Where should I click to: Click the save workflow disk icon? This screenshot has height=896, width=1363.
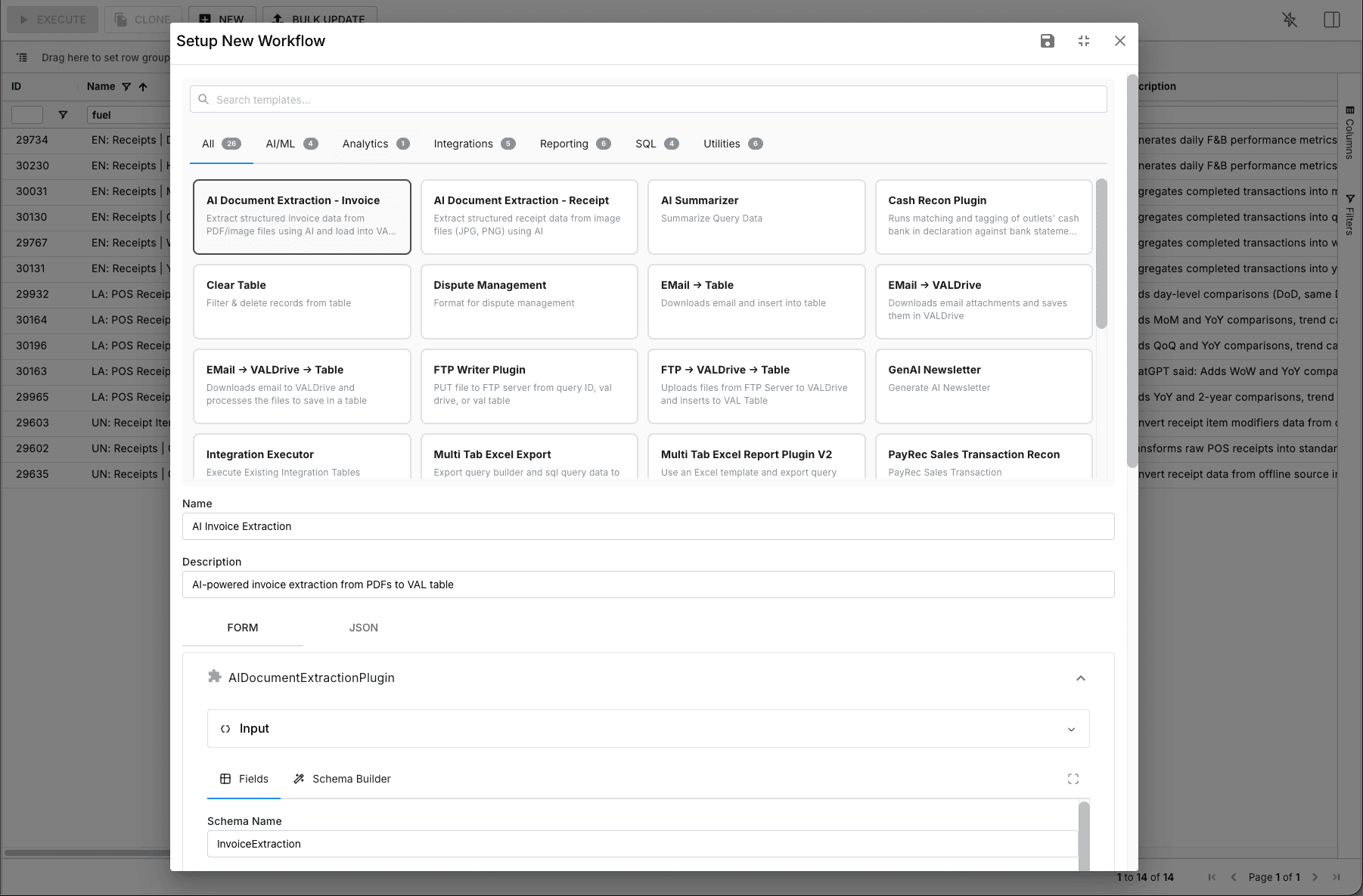pos(1047,41)
